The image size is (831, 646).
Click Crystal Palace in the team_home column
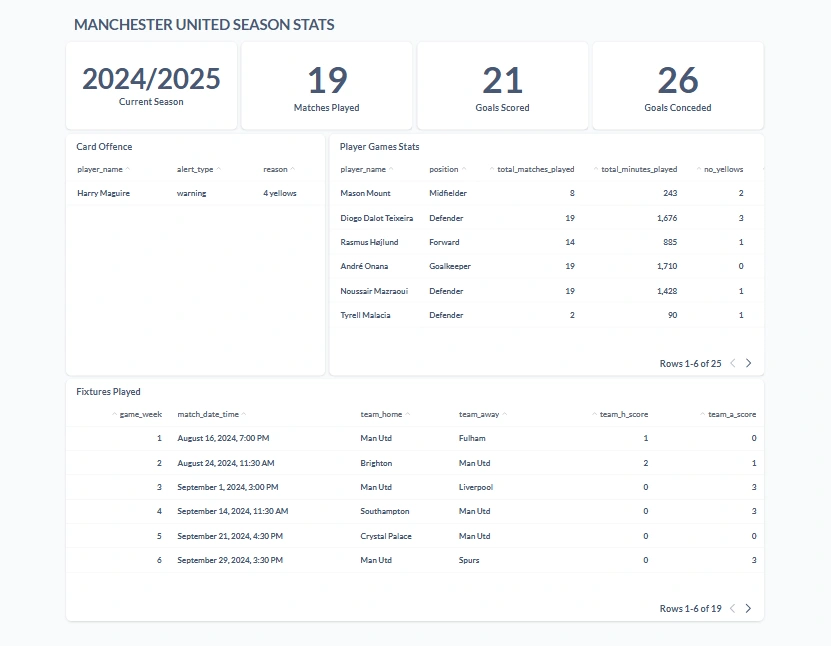coord(386,536)
